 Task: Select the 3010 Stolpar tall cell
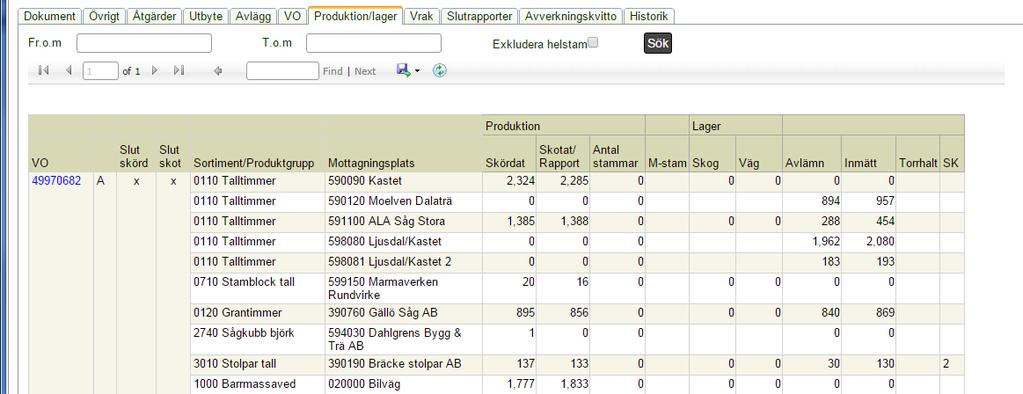pos(258,364)
